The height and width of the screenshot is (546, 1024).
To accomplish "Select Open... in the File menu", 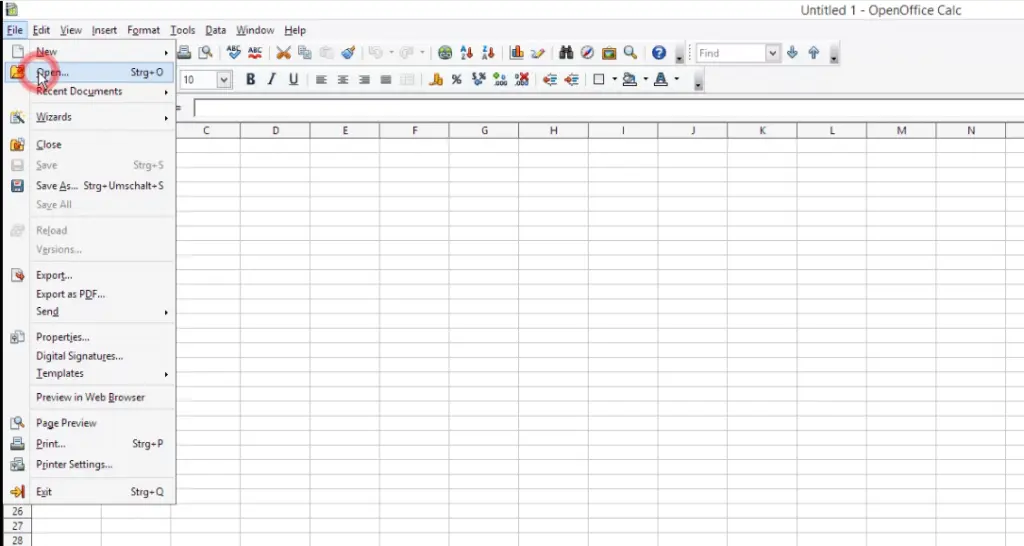I will (x=53, y=72).
